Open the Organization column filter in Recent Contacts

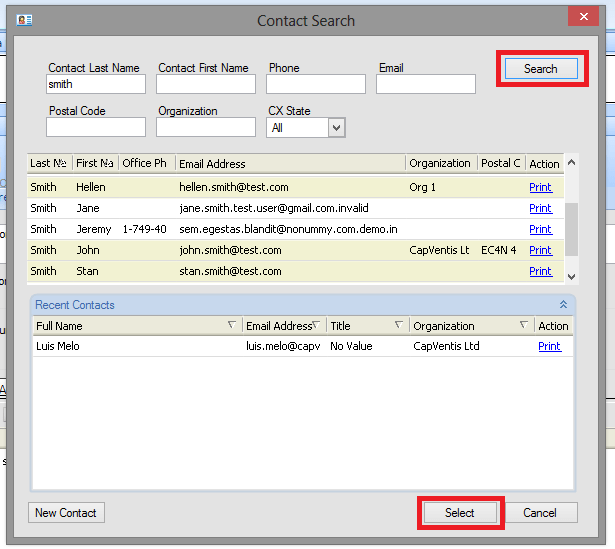[524, 325]
